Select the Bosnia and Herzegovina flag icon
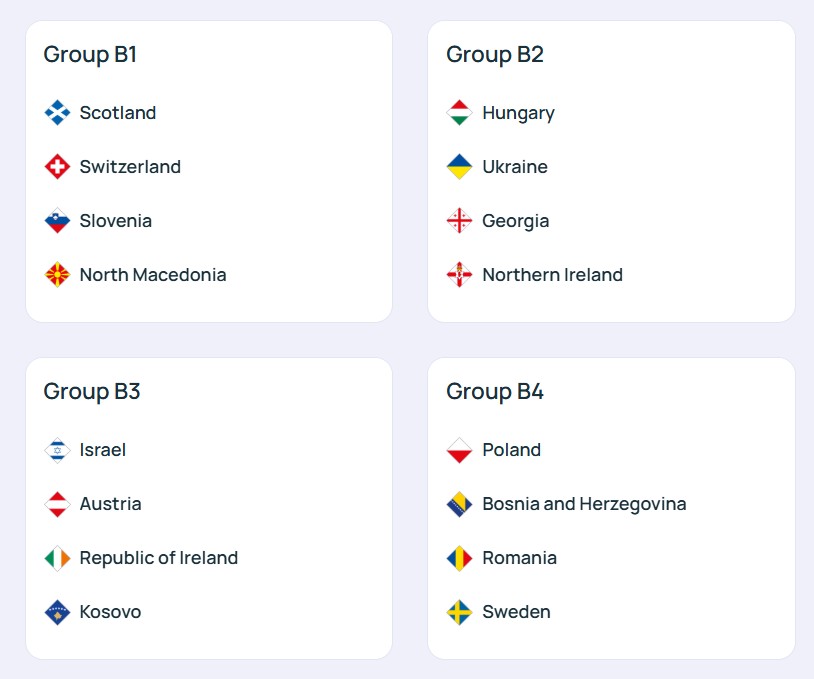Image resolution: width=814 pixels, height=679 pixels. 459,504
